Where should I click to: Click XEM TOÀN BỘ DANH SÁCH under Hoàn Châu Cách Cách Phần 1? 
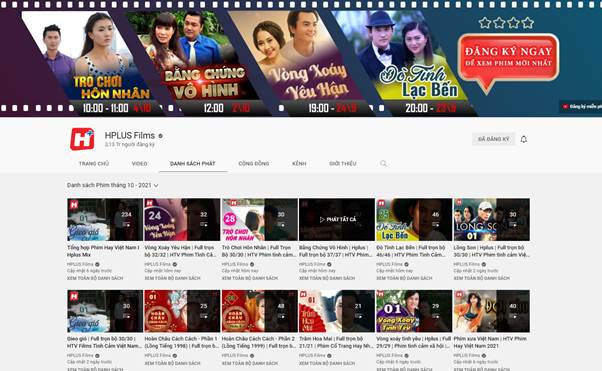tap(172, 363)
